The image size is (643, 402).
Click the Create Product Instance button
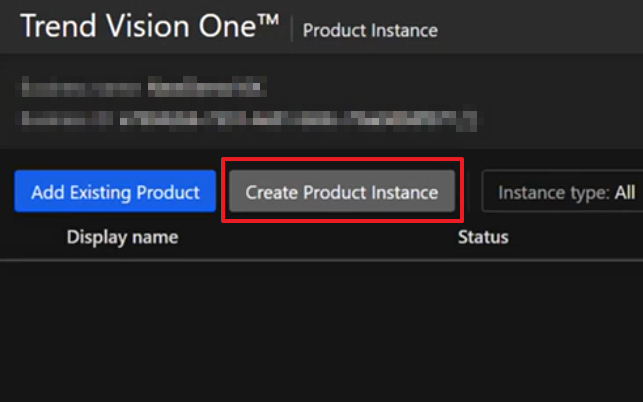(x=342, y=192)
